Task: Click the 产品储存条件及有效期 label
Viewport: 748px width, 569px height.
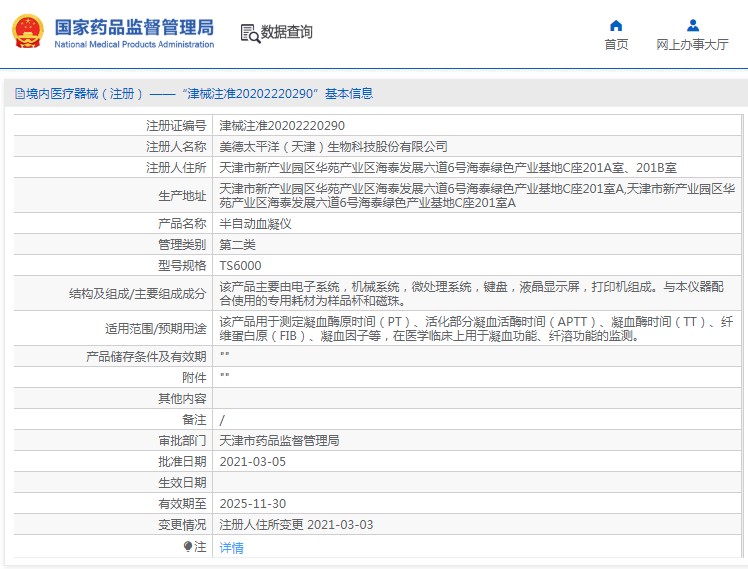Action: (x=146, y=357)
